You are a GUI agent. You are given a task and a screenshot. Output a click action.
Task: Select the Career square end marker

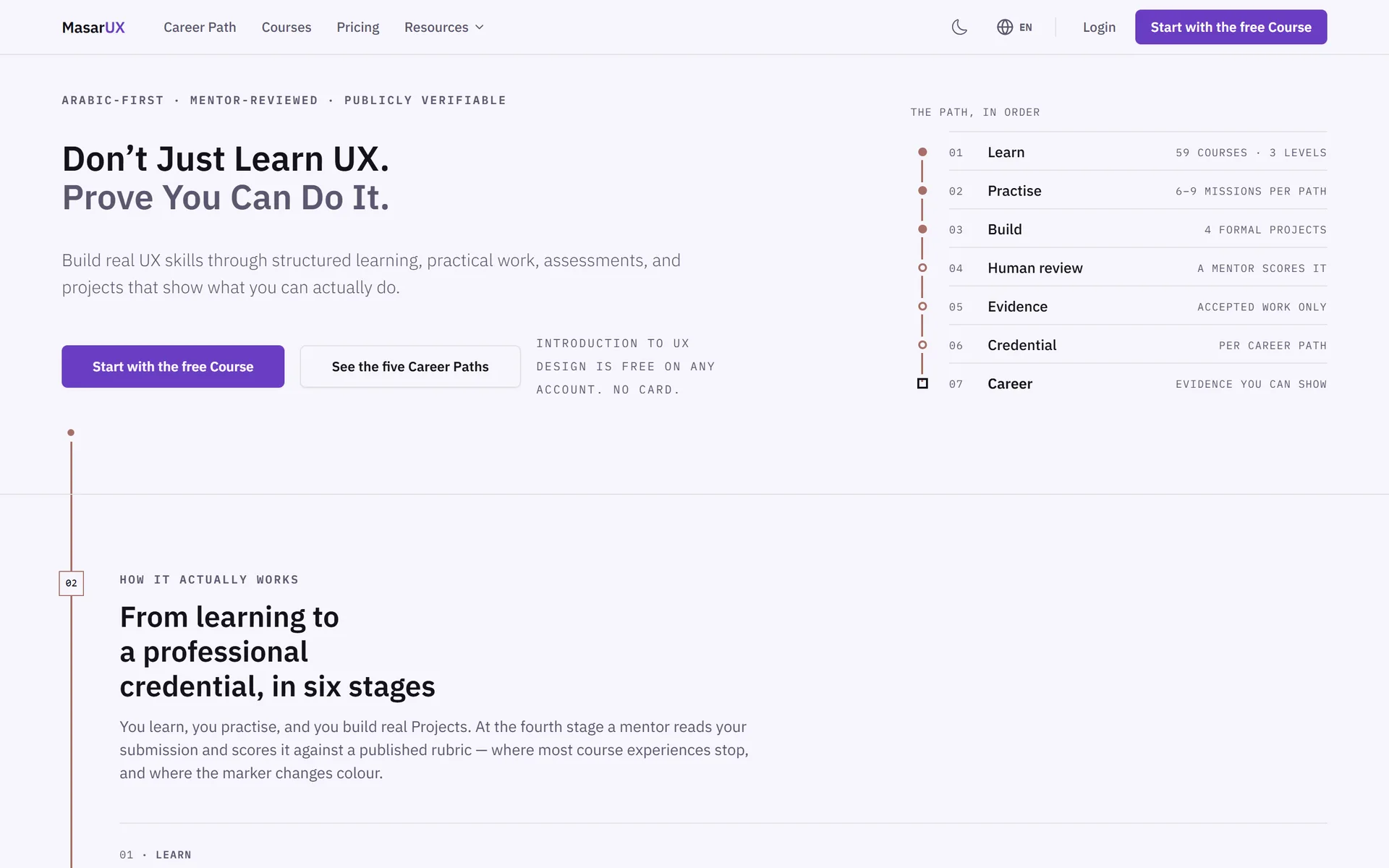click(x=922, y=383)
